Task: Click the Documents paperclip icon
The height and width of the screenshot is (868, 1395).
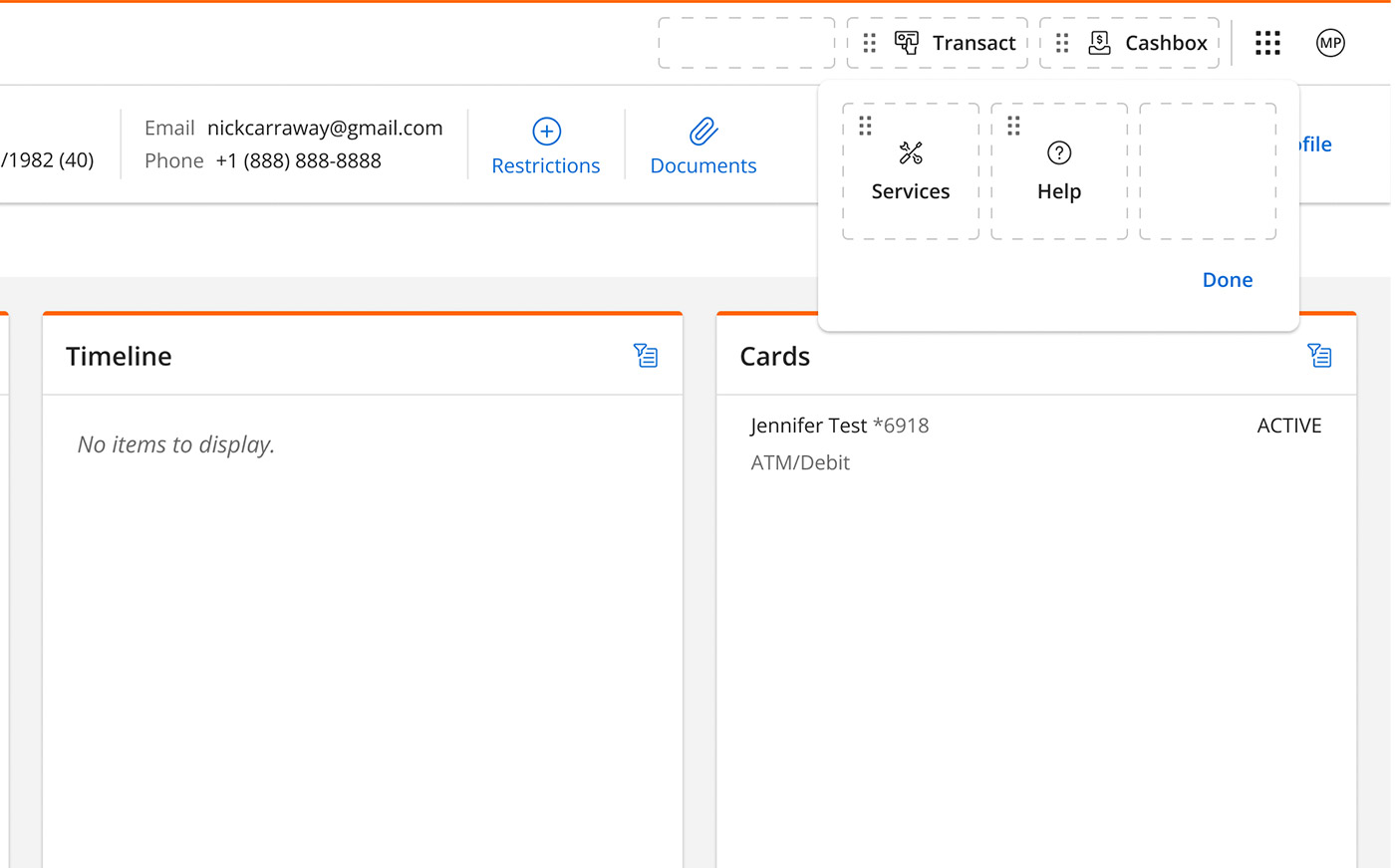Action: [703, 132]
